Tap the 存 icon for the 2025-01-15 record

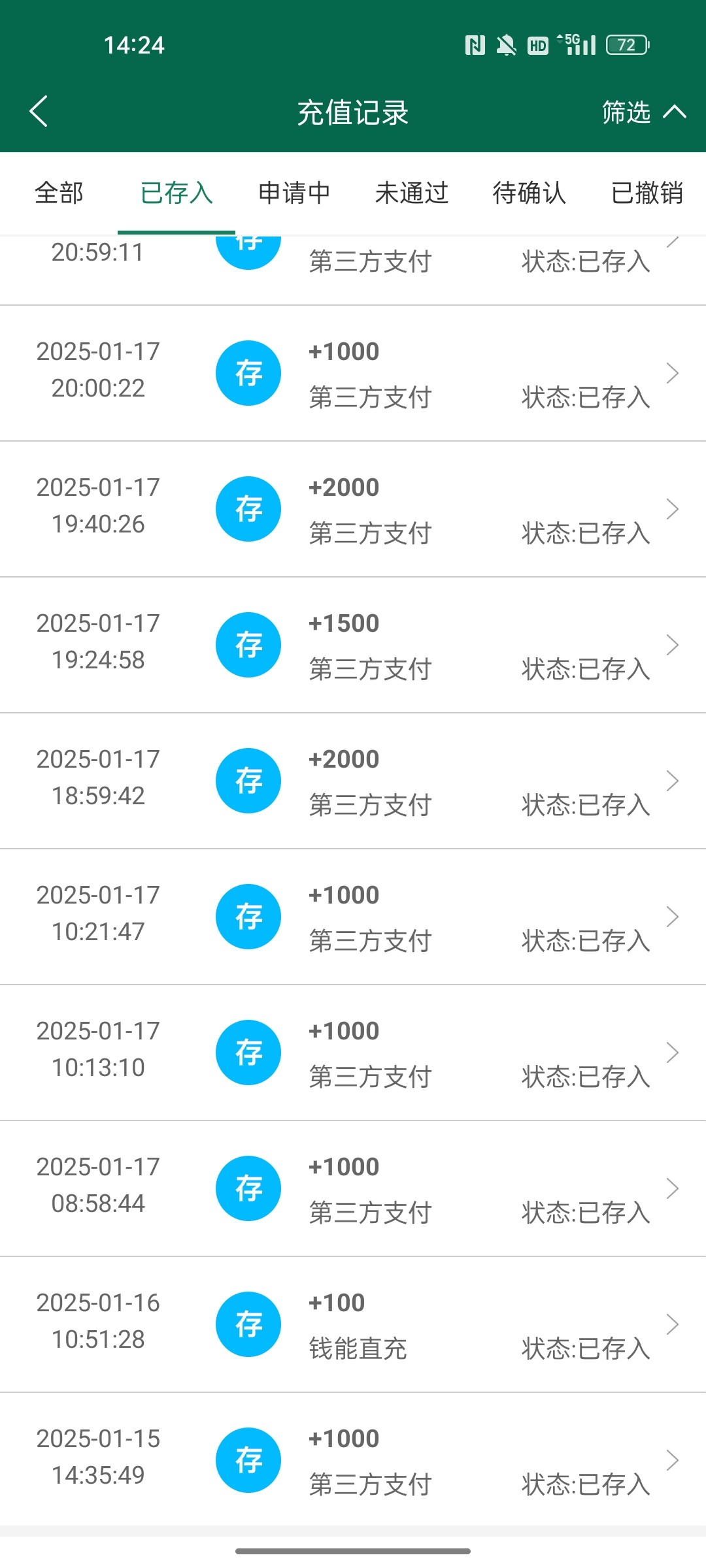point(248,1460)
